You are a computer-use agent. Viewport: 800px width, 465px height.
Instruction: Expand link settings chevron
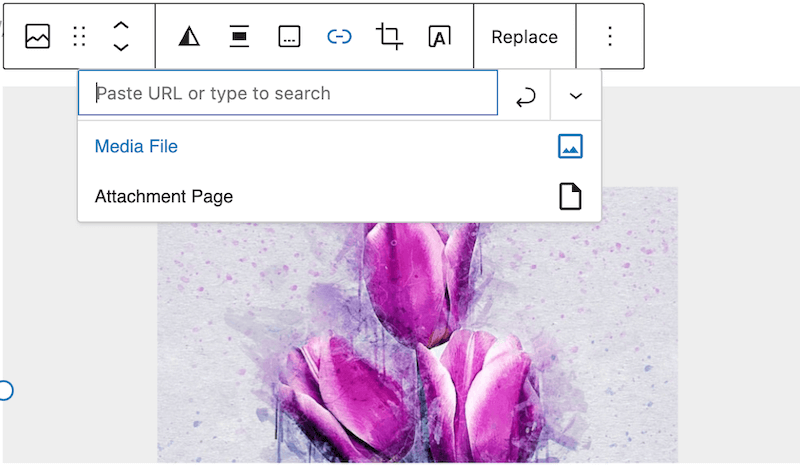(576, 96)
